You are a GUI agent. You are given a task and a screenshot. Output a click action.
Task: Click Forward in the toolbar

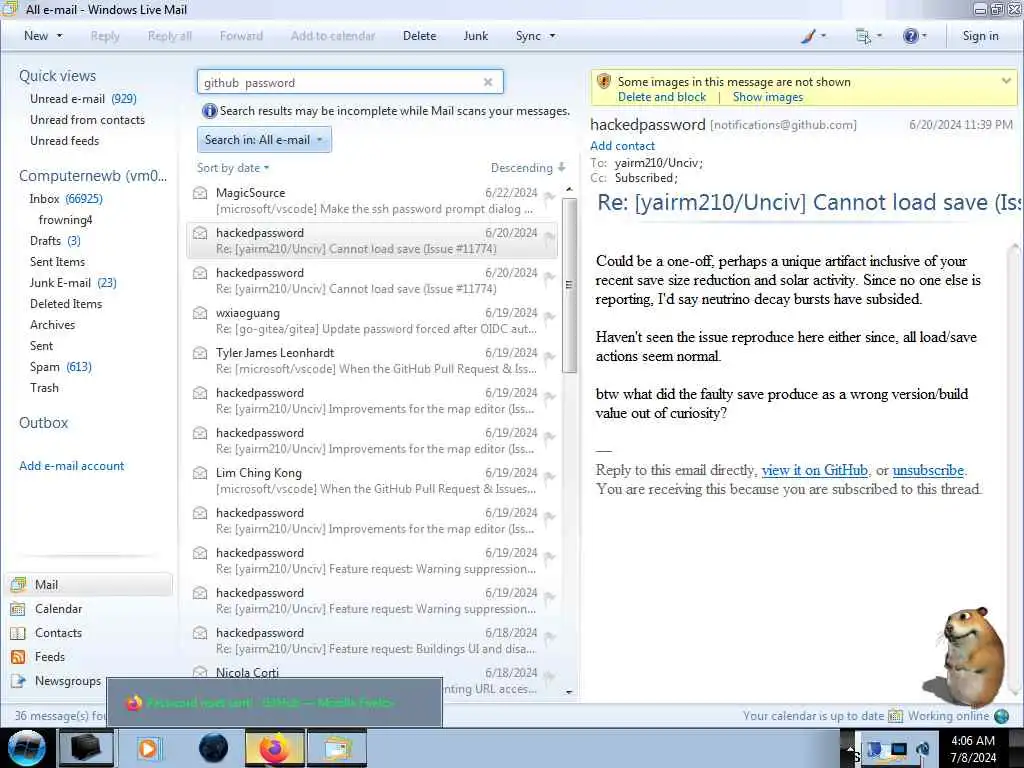point(241,36)
